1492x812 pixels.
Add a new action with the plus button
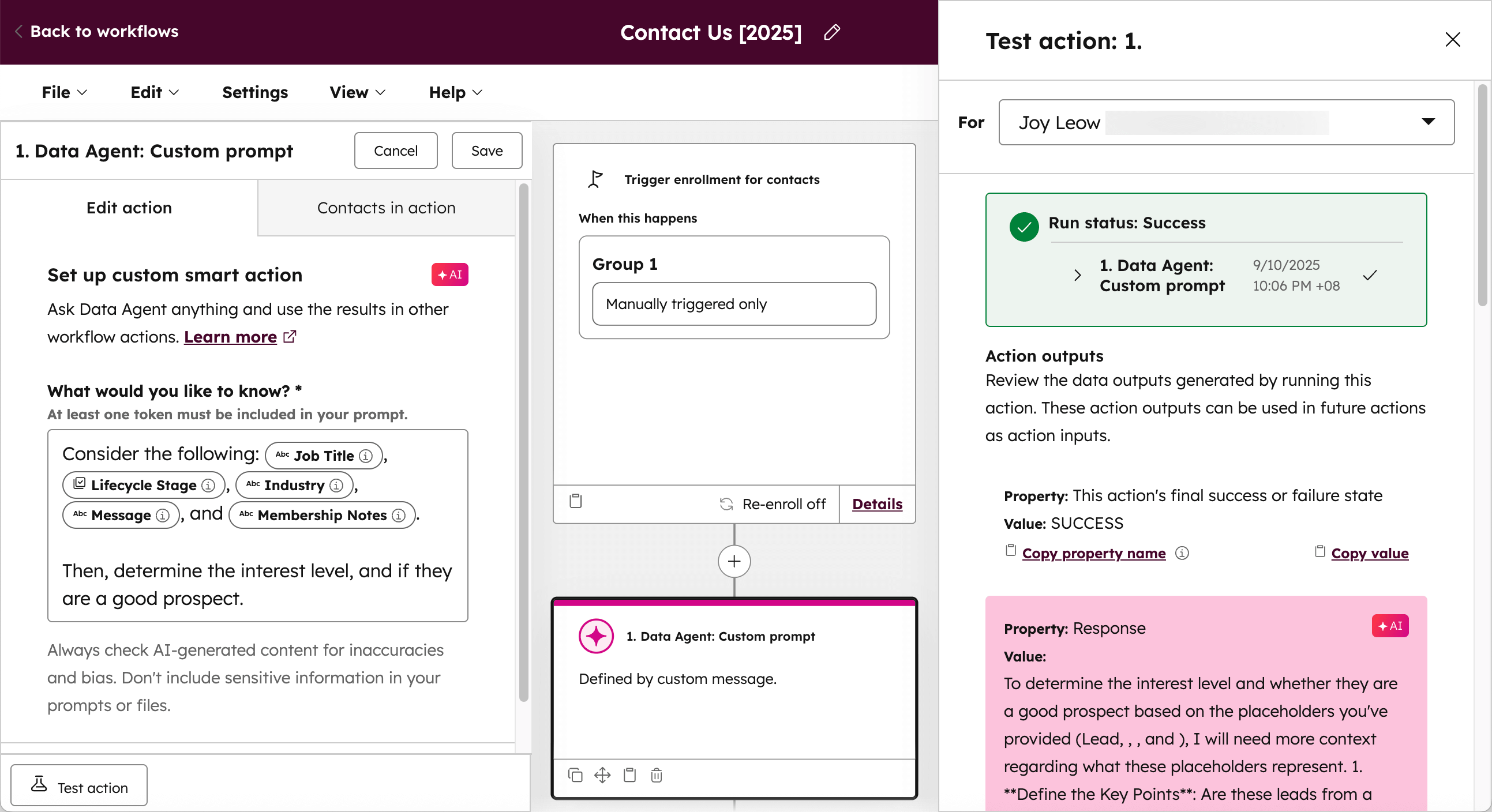point(733,561)
